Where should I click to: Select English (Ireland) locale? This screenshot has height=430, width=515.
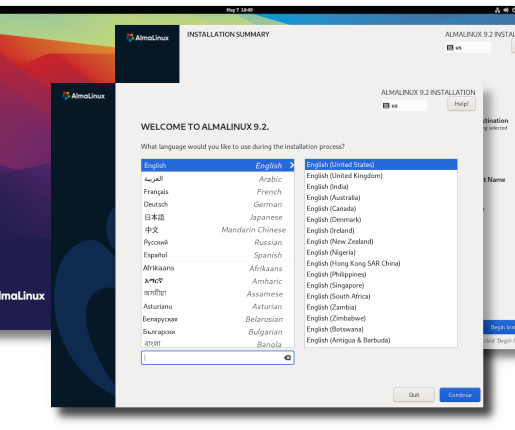coord(381,231)
